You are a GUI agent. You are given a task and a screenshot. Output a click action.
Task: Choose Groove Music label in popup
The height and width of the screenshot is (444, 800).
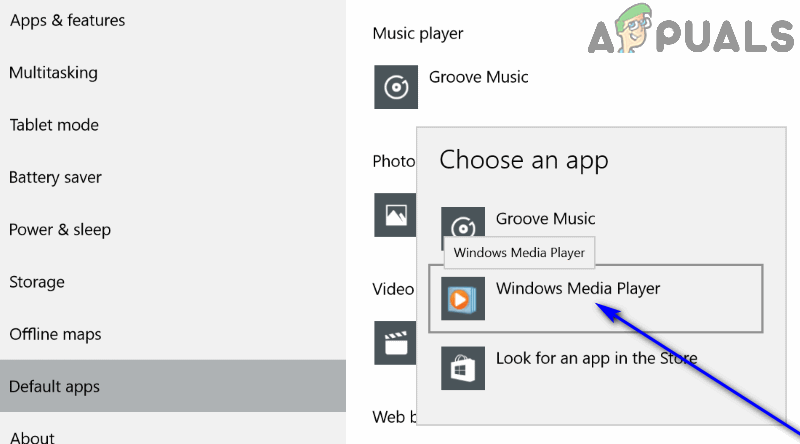point(545,218)
